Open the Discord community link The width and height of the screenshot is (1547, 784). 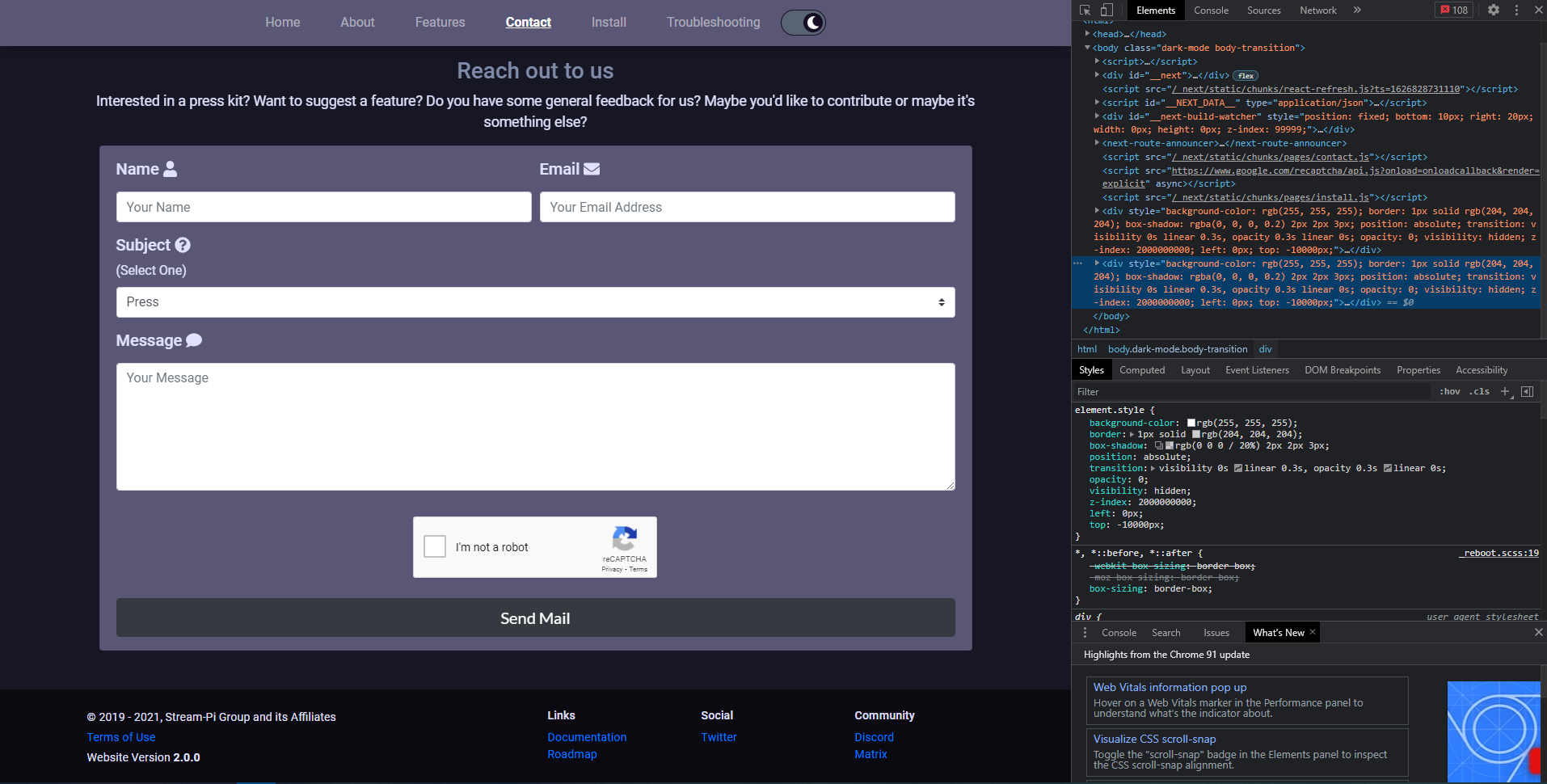click(875, 737)
